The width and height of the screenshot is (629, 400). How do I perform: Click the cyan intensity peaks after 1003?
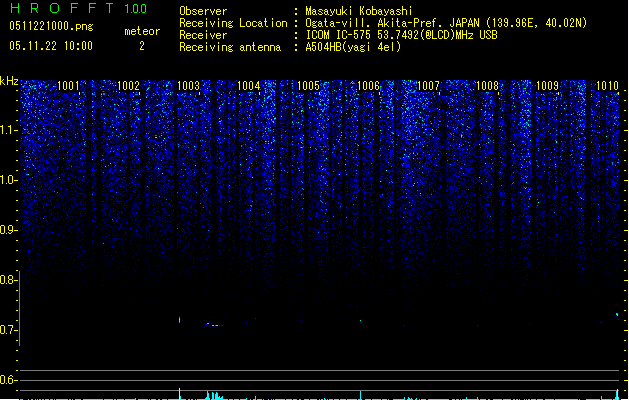[x=214, y=395]
